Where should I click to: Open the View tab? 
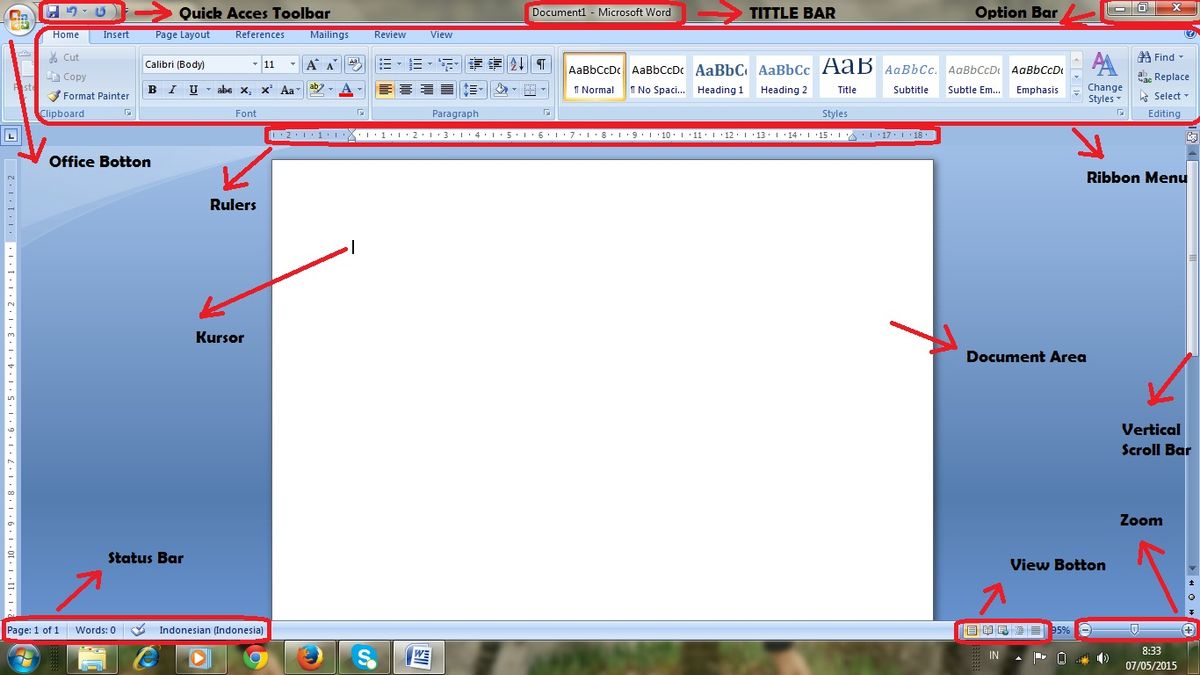(441, 35)
